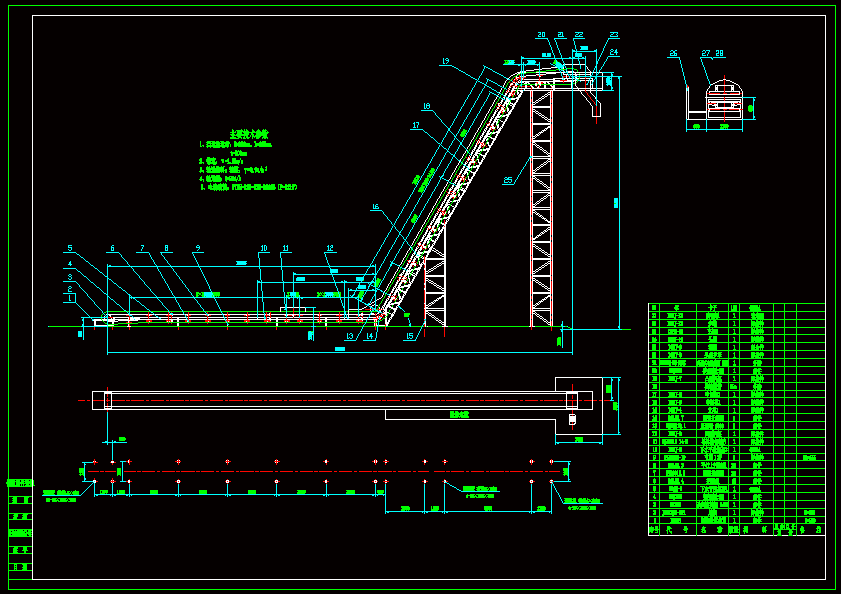Select part callout number 5
Image resolution: width=841 pixels, height=594 pixels.
(70, 248)
